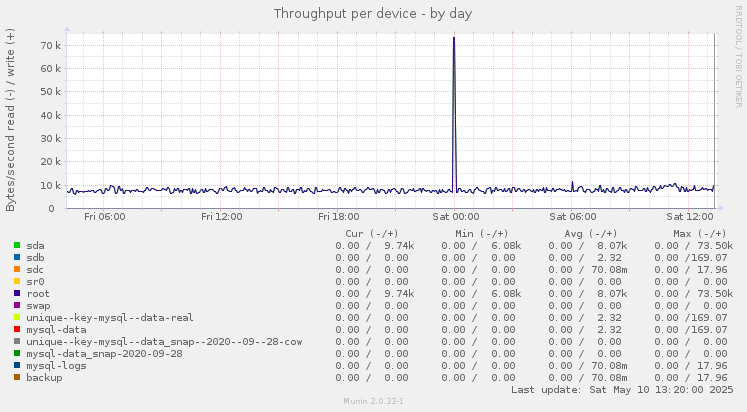Click the mysql-data average value 2.32
Viewport: 747px width, 412px height.
tap(609, 330)
